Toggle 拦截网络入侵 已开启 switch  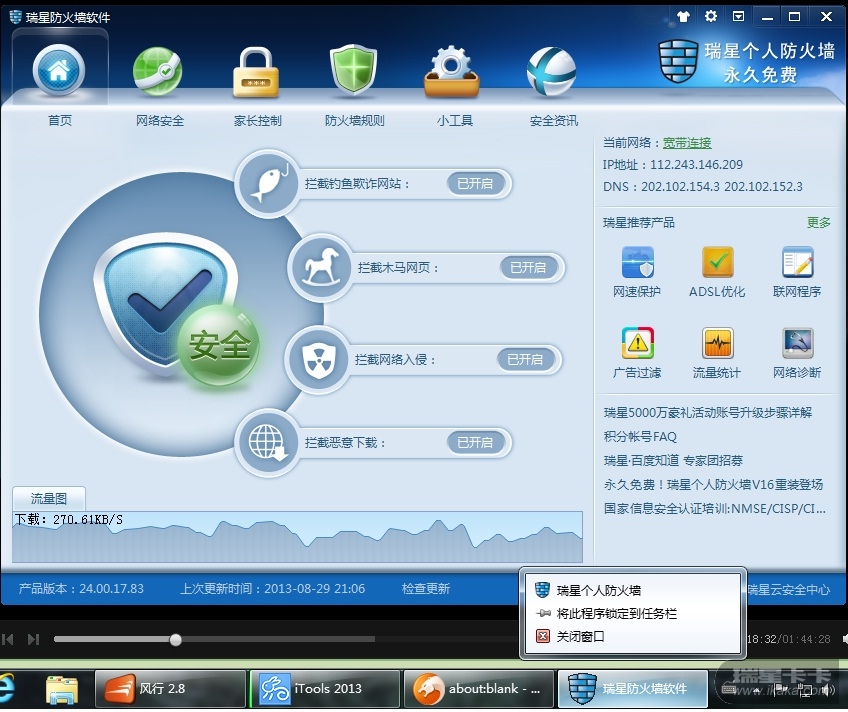525,360
